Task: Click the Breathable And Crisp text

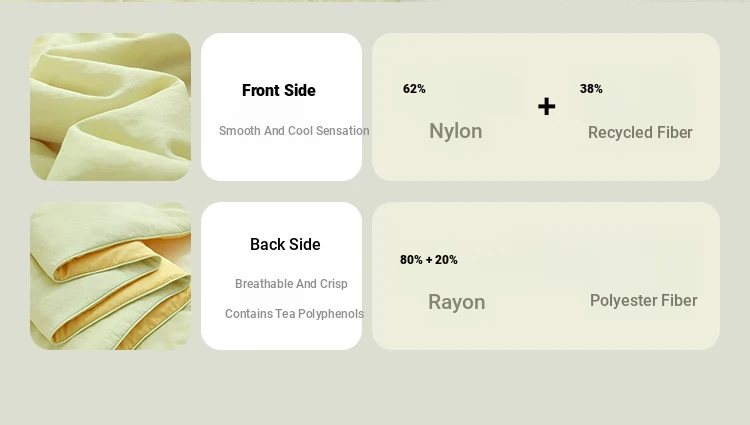Action: [291, 283]
